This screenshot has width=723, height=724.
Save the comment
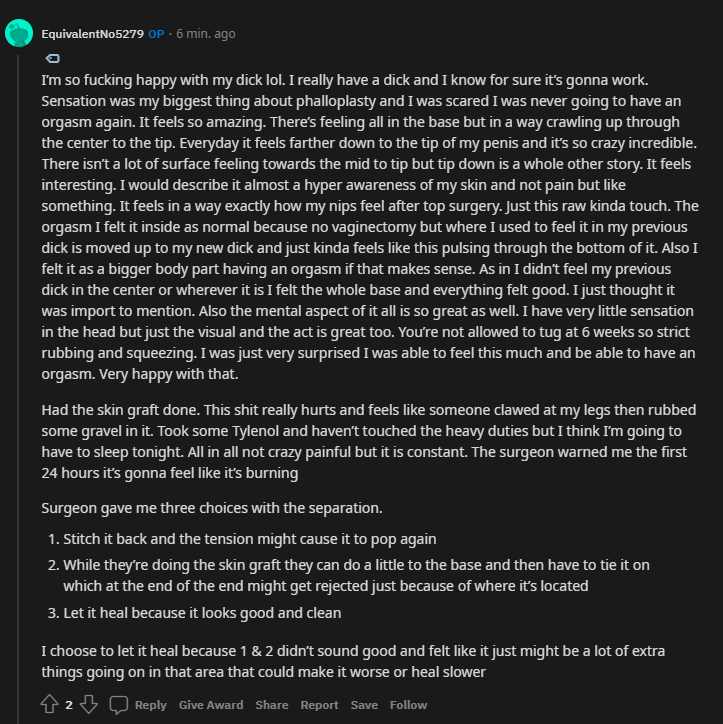[364, 705]
